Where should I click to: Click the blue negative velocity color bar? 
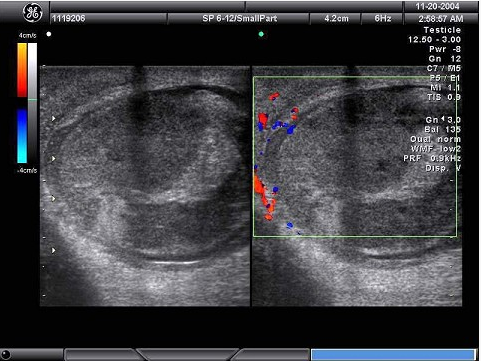pos(22,136)
